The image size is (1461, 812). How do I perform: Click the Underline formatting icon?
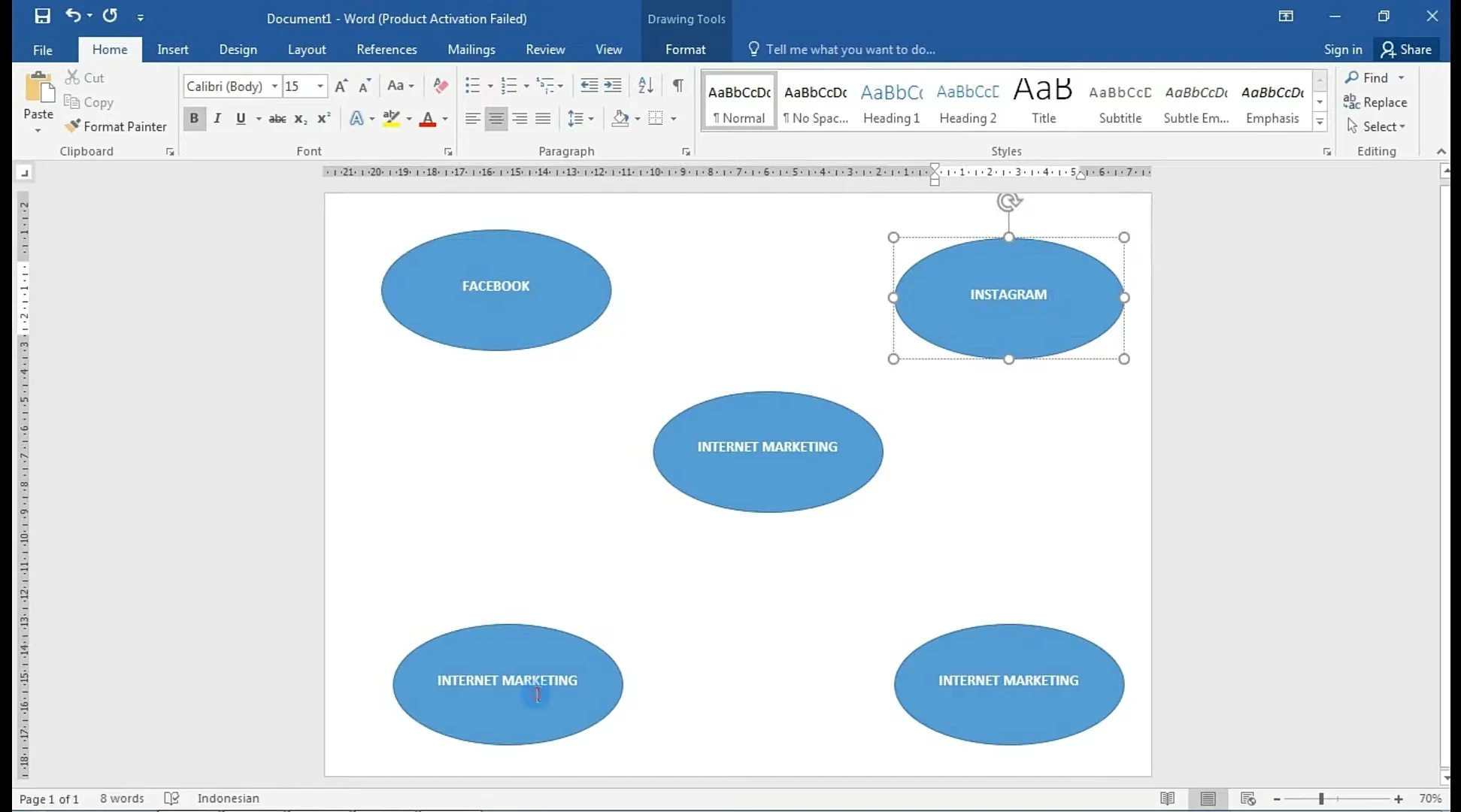click(x=241, y=119)
